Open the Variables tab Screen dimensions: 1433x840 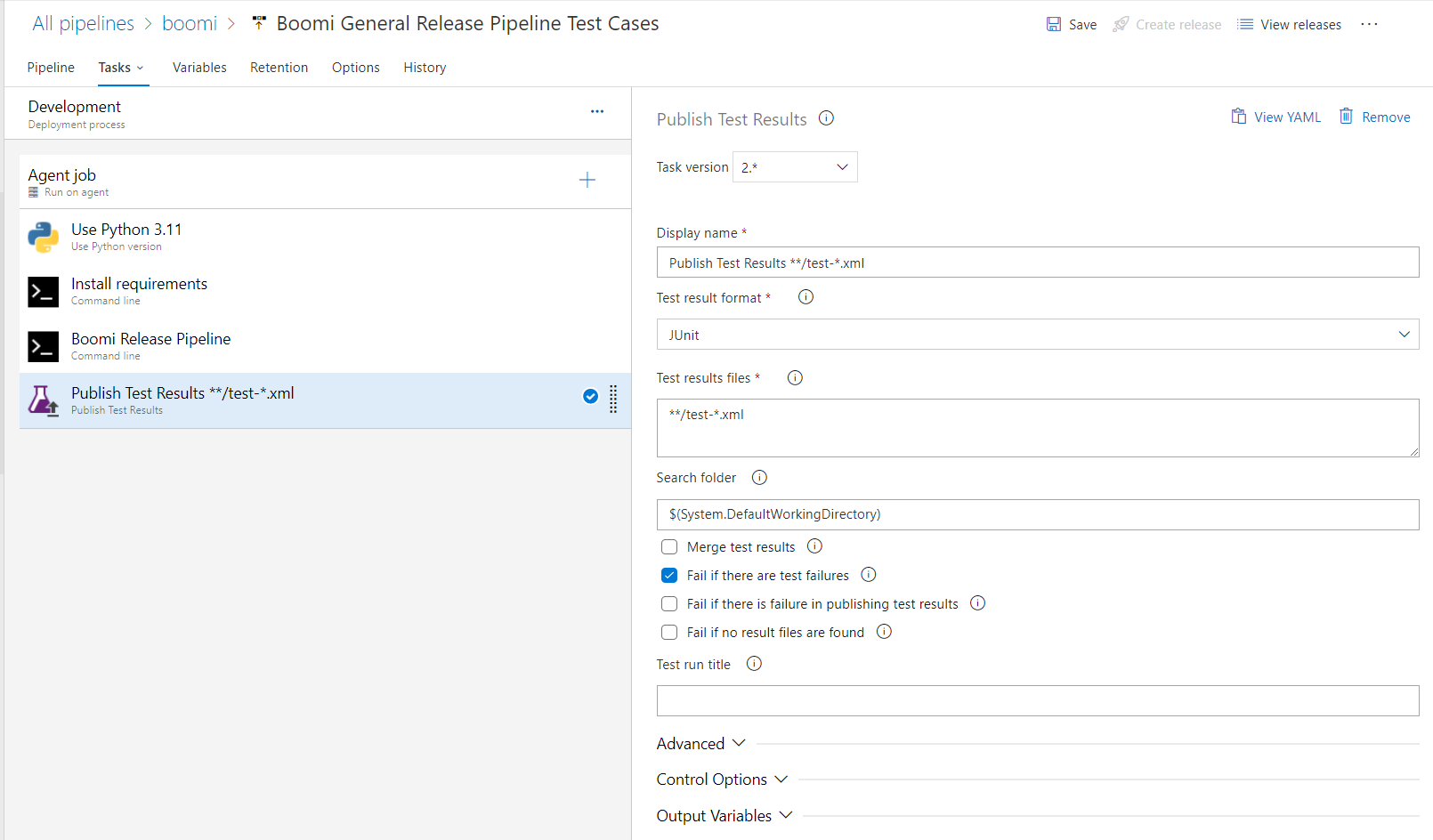point(199,68)
